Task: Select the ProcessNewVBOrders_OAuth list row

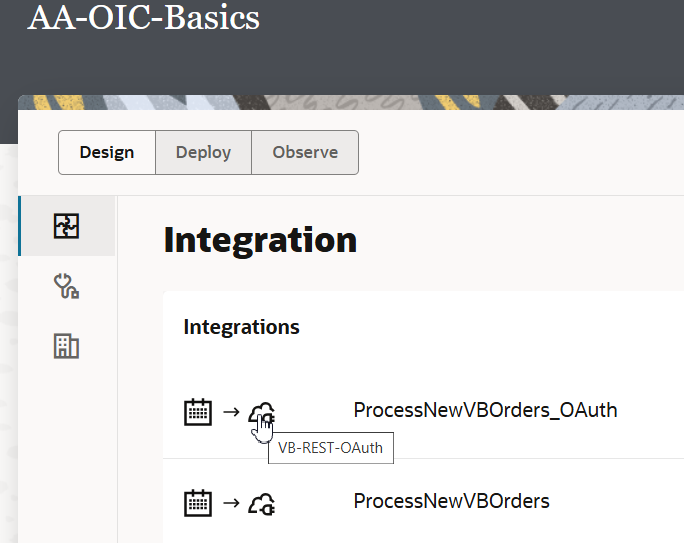Action: (x=423, y=412)
